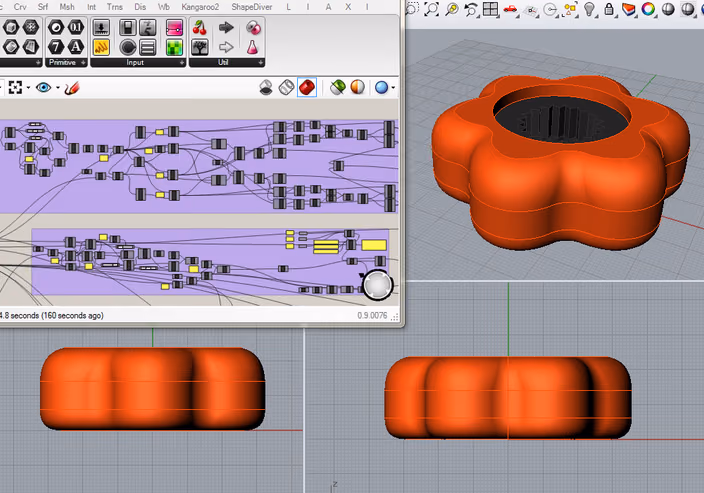Select the large yellow panel in lower group

coord(374,245)
